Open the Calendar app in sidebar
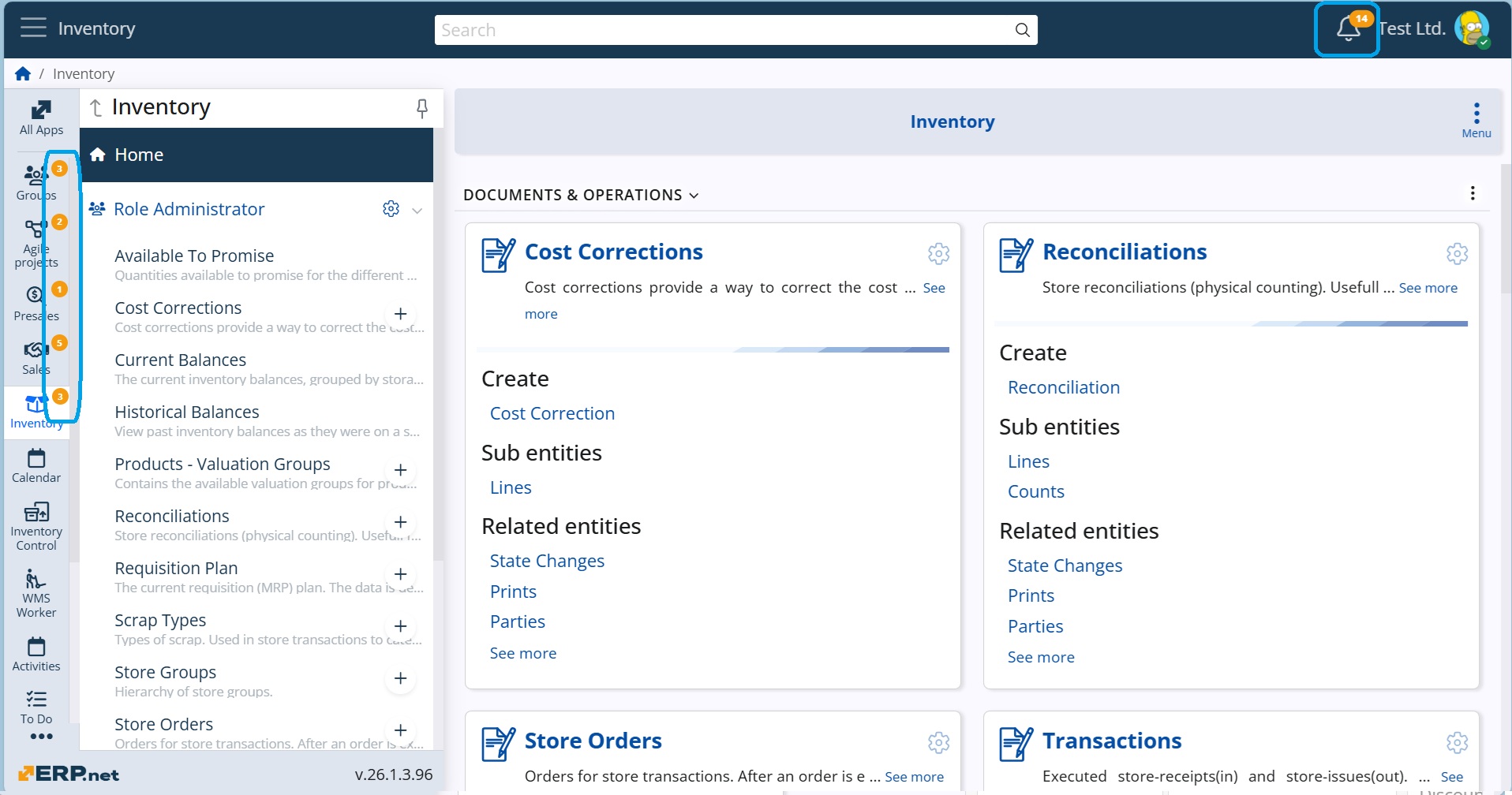The image size is (1512, 795). 36,465
